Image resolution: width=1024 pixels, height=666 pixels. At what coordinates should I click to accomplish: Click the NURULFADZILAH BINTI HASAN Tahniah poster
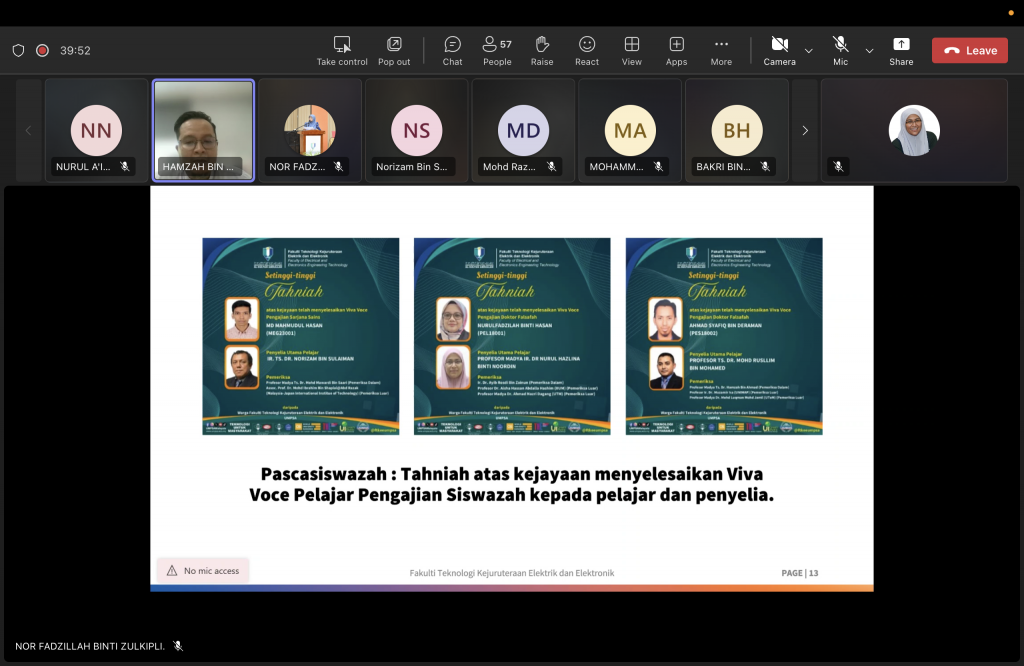pos(512,336)
